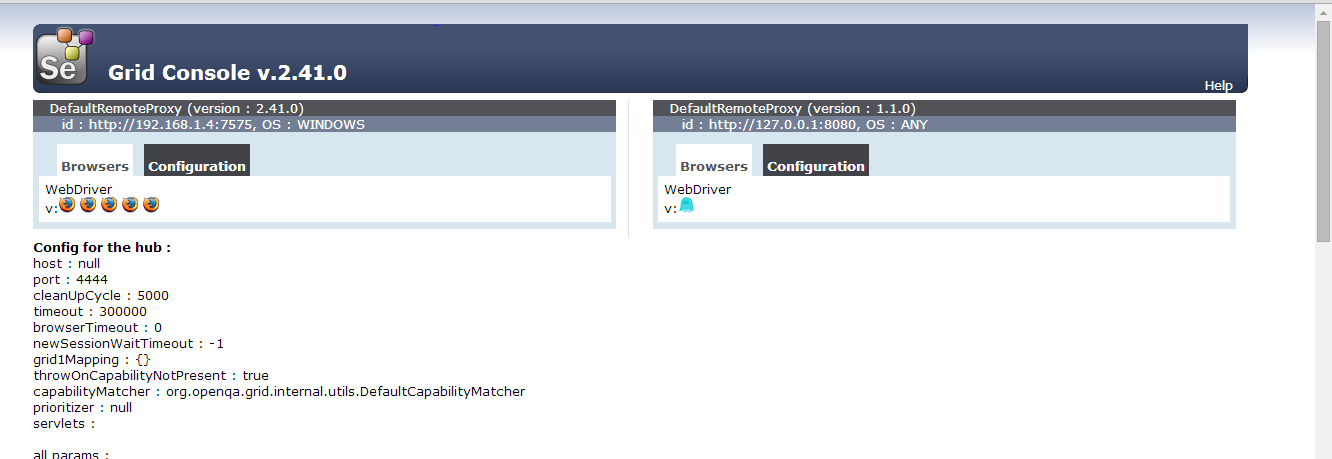Viewport: 1332px width, 459px height.
Task: Open Configuration tab of 192.168.1.4 proxy
Action: (197, 161)
